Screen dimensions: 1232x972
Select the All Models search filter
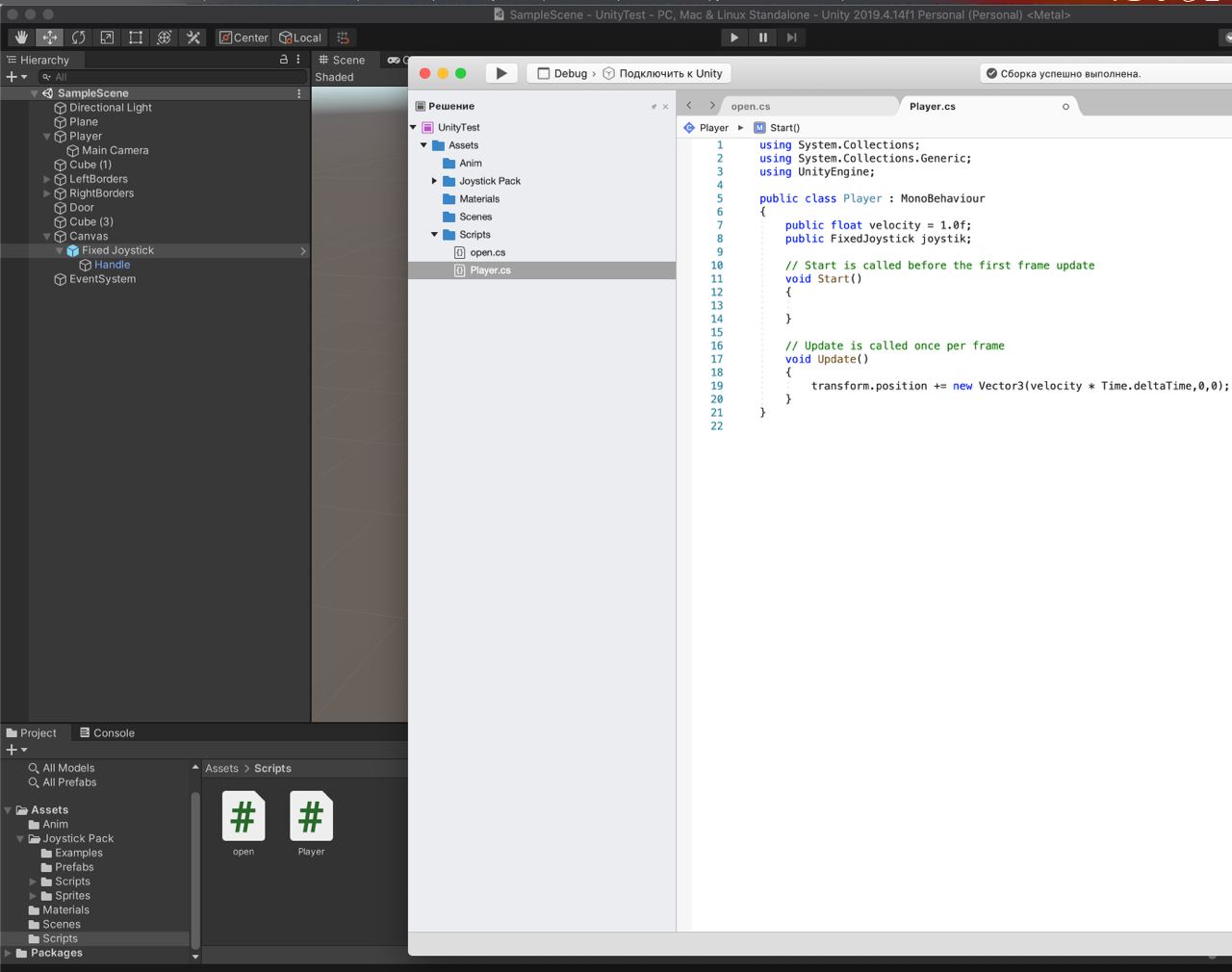click(68, 768)
